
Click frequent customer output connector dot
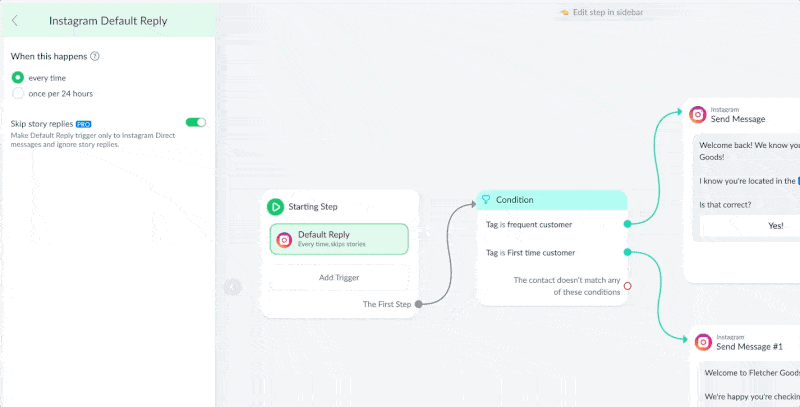coord(628,224)
